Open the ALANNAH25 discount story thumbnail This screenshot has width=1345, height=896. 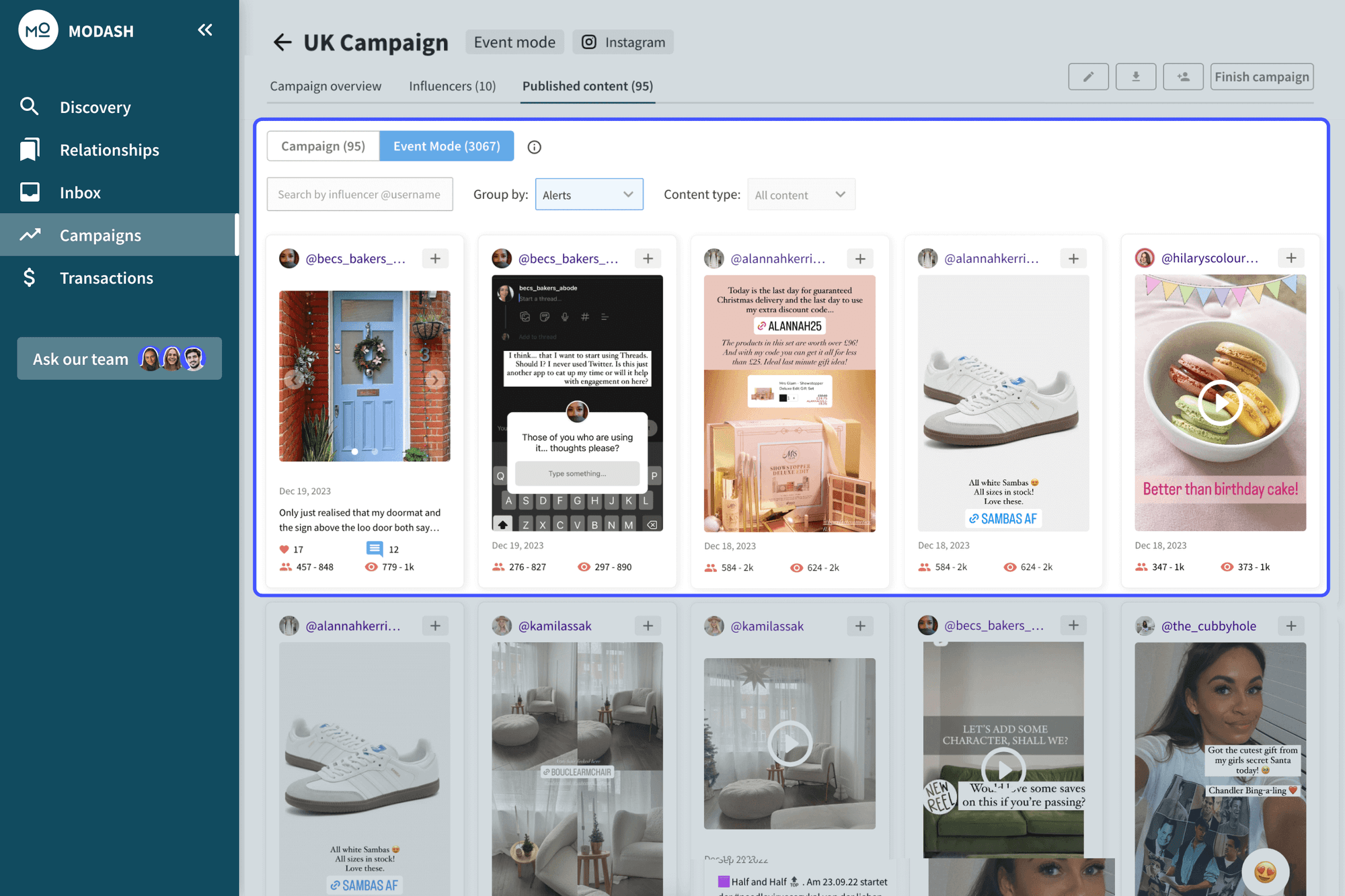tap(790, 403)
